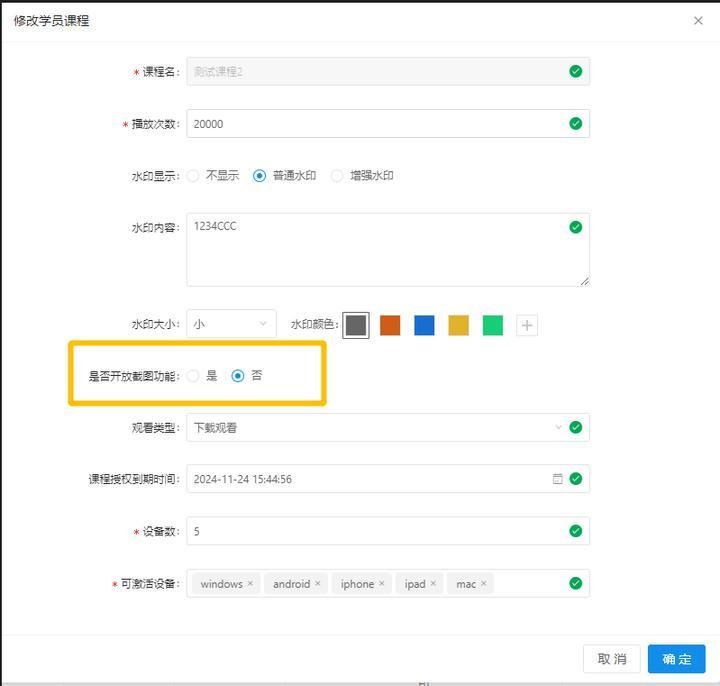This screenshot has width=720, height=686.
Task: Choose 是 for 是否开放截图功能
Action: [193, 376]
